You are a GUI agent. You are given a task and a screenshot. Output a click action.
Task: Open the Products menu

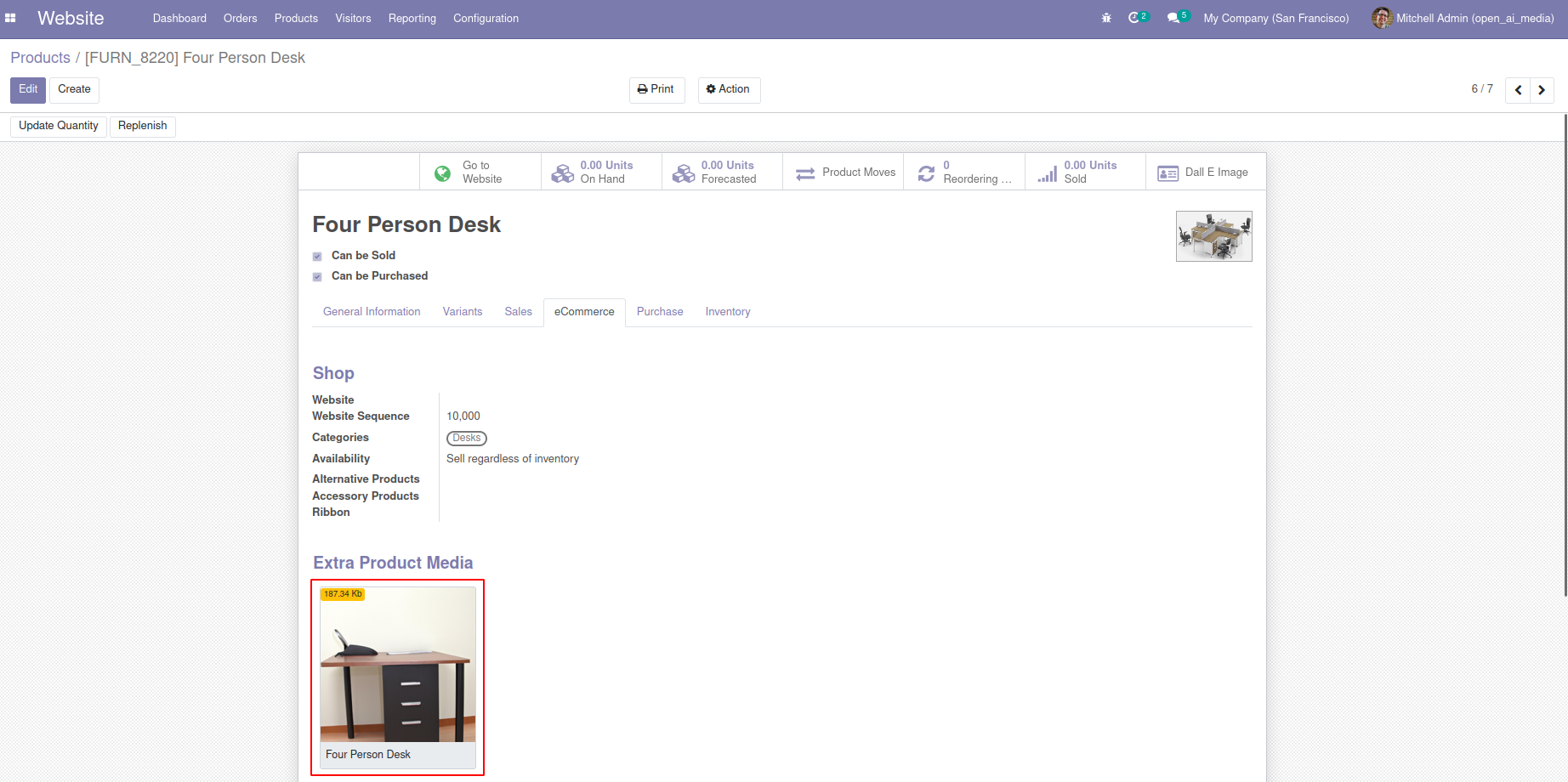tap(296, 18)
